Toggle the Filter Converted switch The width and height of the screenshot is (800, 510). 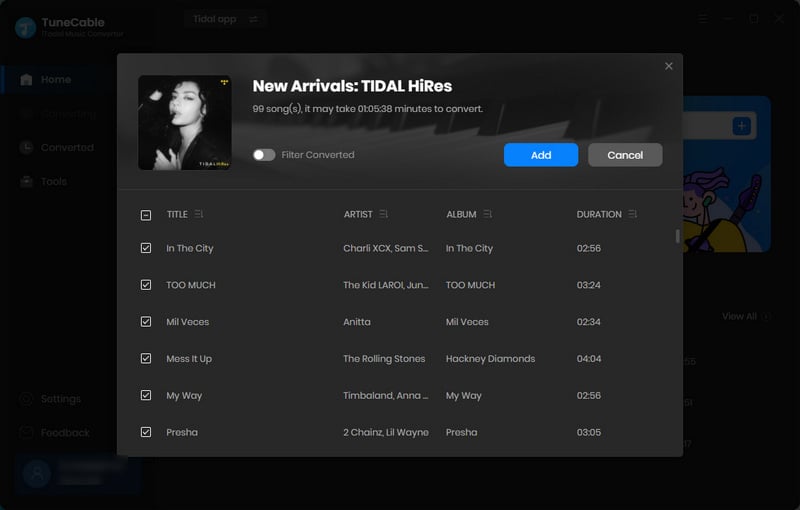[264, 155]
